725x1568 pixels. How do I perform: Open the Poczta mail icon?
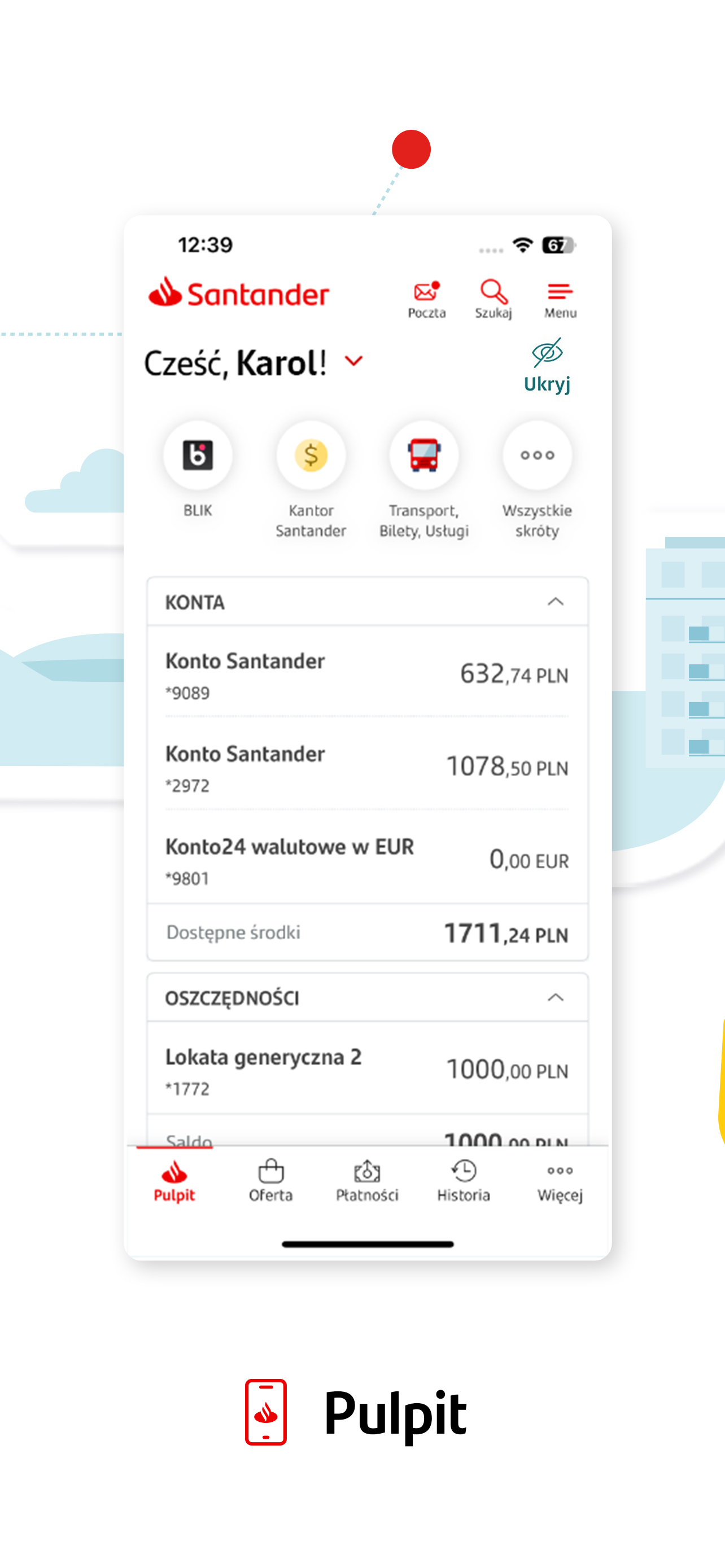point(426,300)
